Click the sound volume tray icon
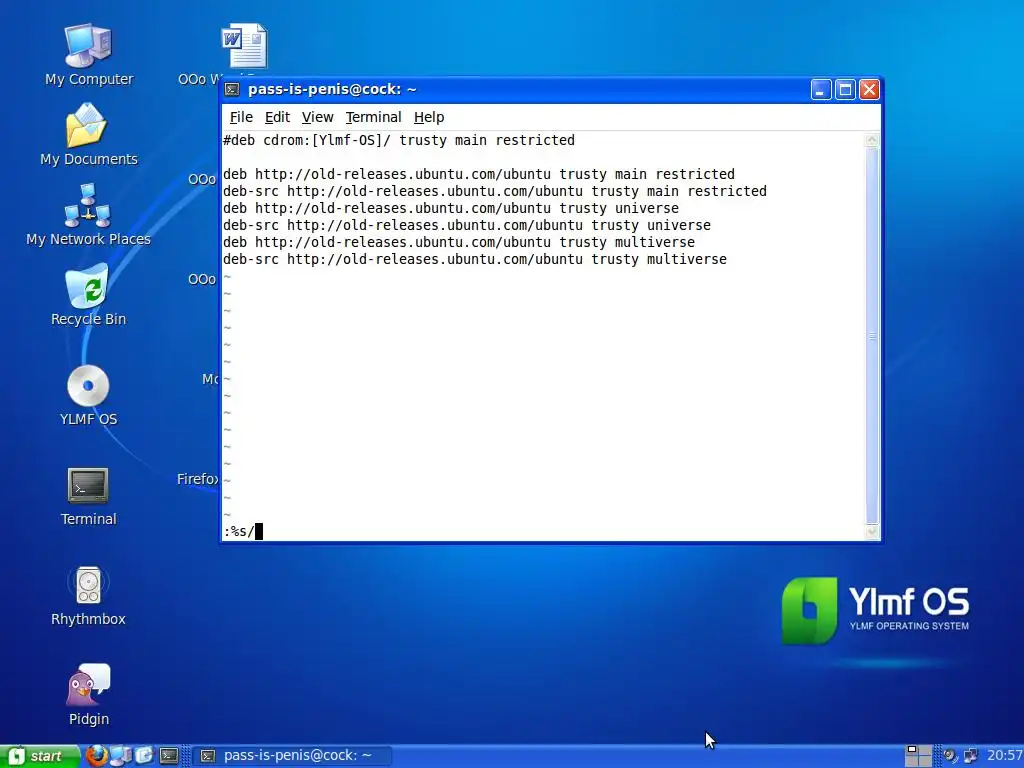The height and width of the screenshot is (768, 1024). click(950, 756)
